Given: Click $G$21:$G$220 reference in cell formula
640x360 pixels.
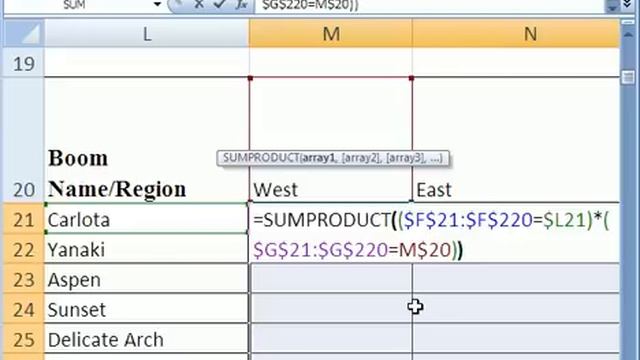Looking at the screenshot, I should pyautogui.click(x=320, y=250).
